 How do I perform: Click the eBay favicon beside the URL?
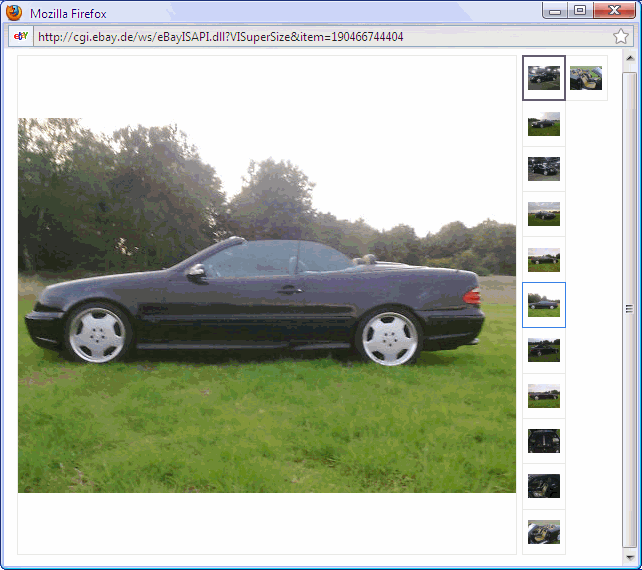pos(21,36)
